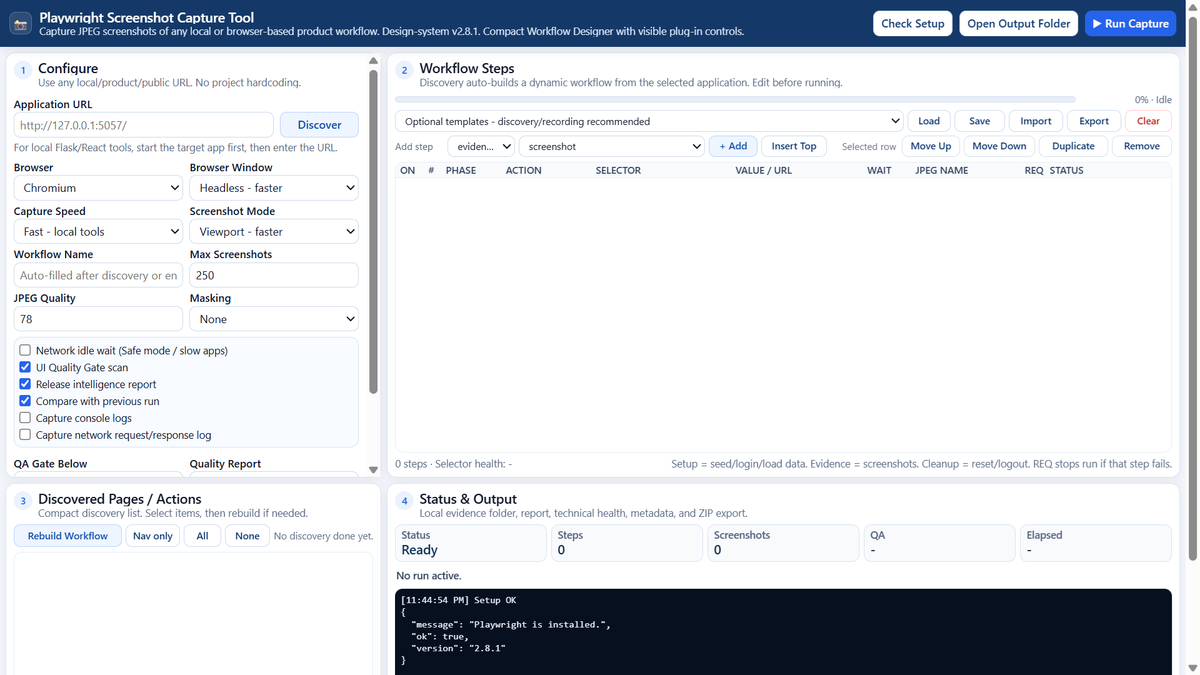Open Capture Speed dropdown
This screenshot has height=675, width=1200.
click(x=98, y=232)
